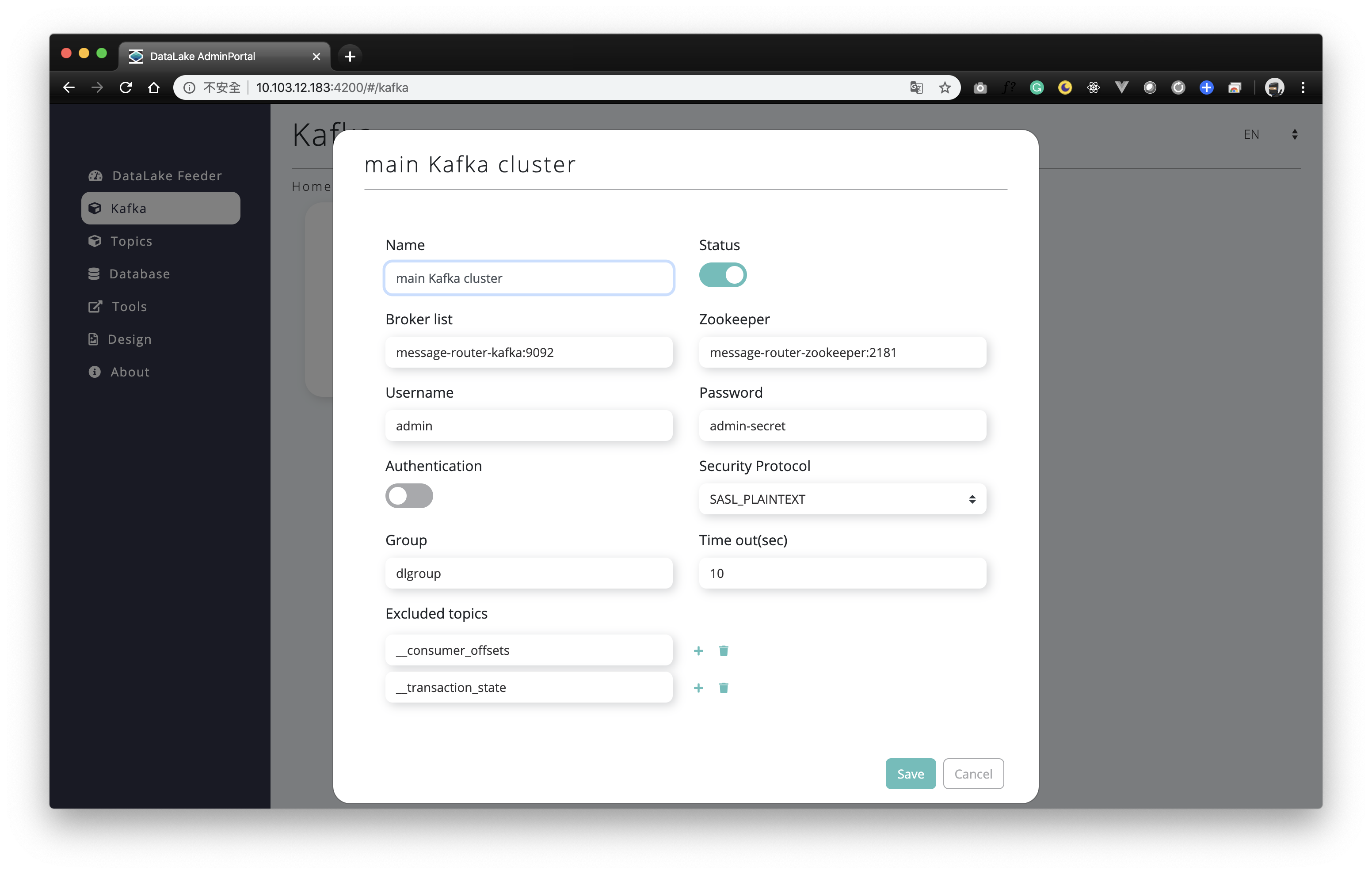Screen dimensions: 1372x874
Task: Cancel the Kafka cluster dialog
Action: [973, 774]
